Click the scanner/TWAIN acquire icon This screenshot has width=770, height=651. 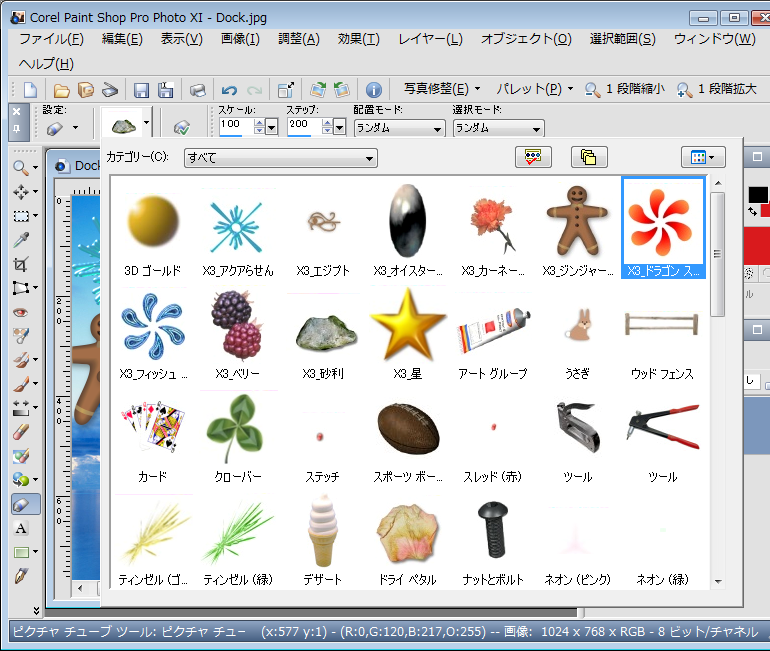tap(110, 90)
